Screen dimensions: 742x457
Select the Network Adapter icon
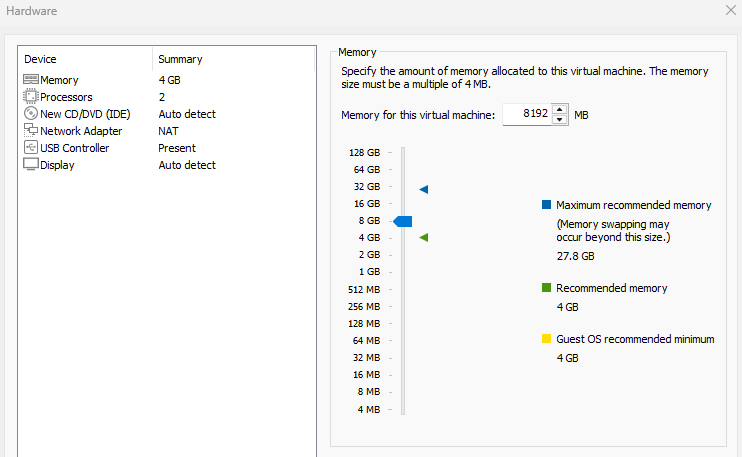point(31,130)
